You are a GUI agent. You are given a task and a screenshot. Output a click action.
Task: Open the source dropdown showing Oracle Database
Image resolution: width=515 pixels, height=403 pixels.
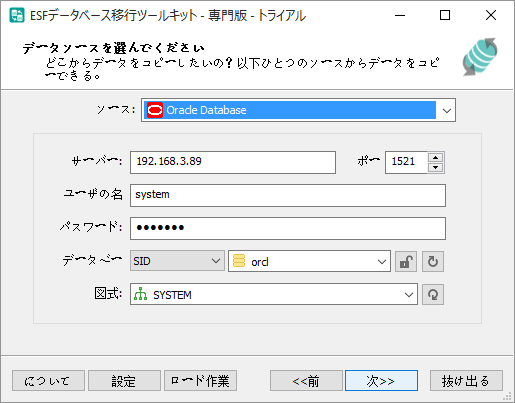447,110
